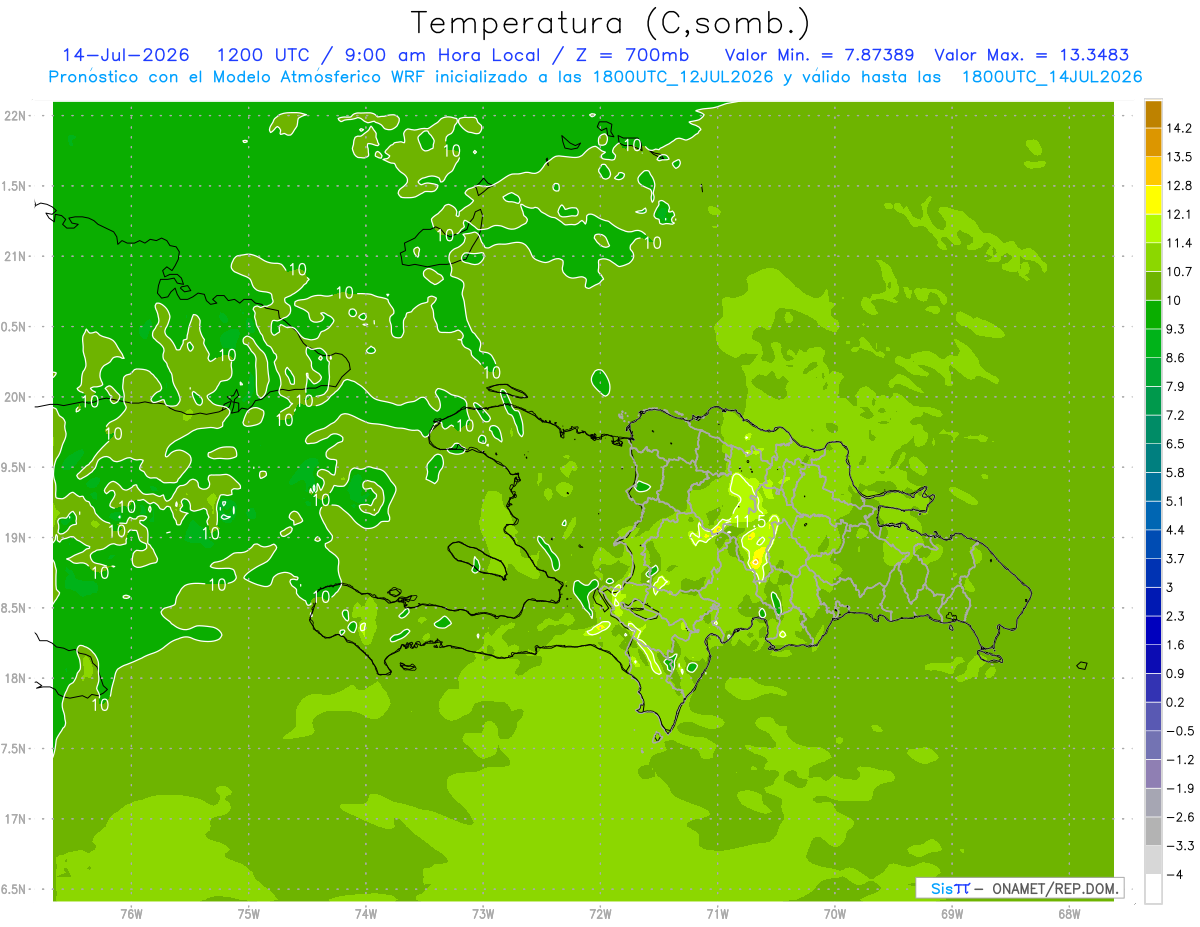1200x927 pixels.
Task: Click the 'Temperatura (C,somb.)' map title
Action: (610, 23)
